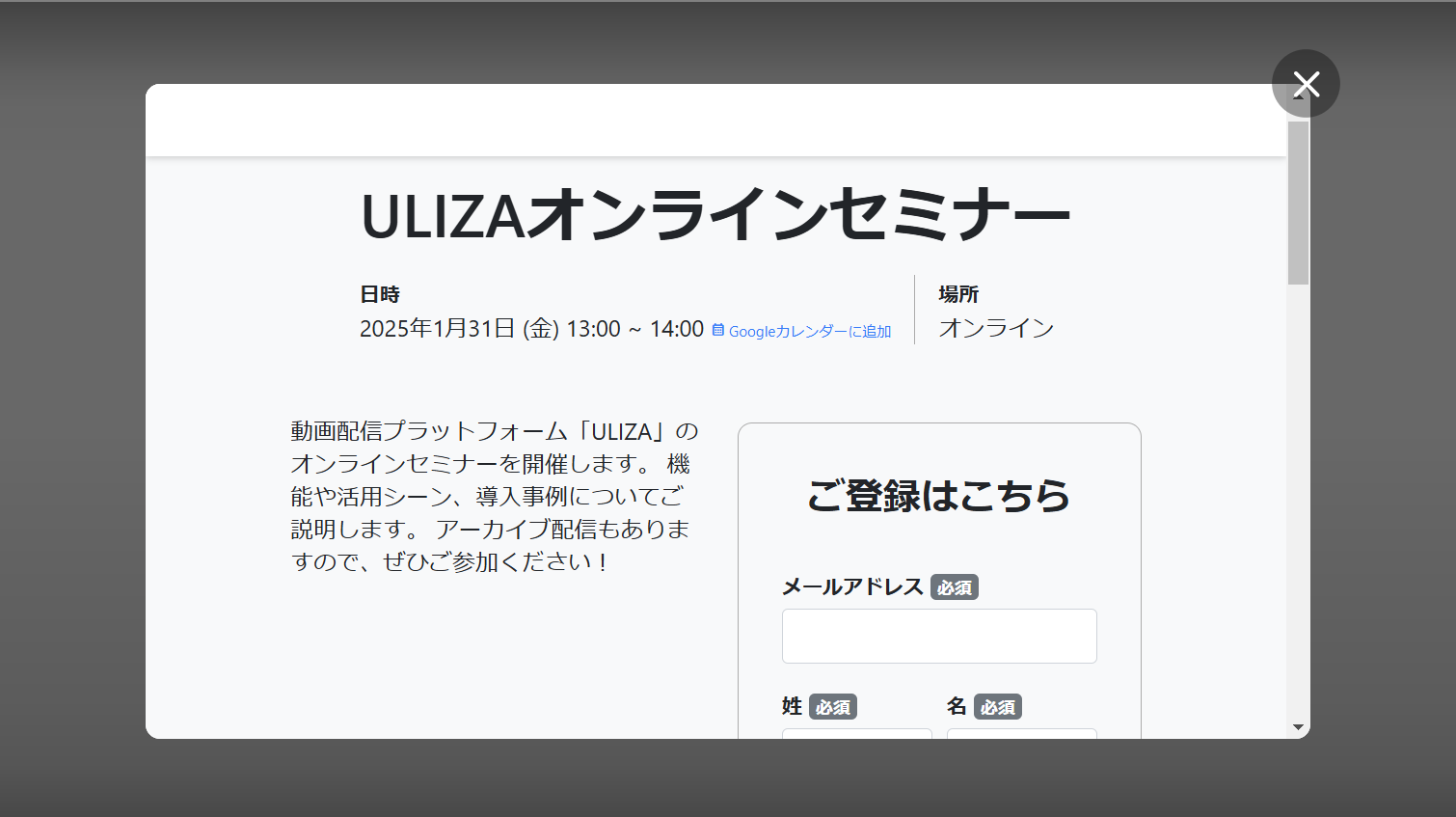Click the 必須 badge next to 姓

pyautogui.click(x=833, y=707)
